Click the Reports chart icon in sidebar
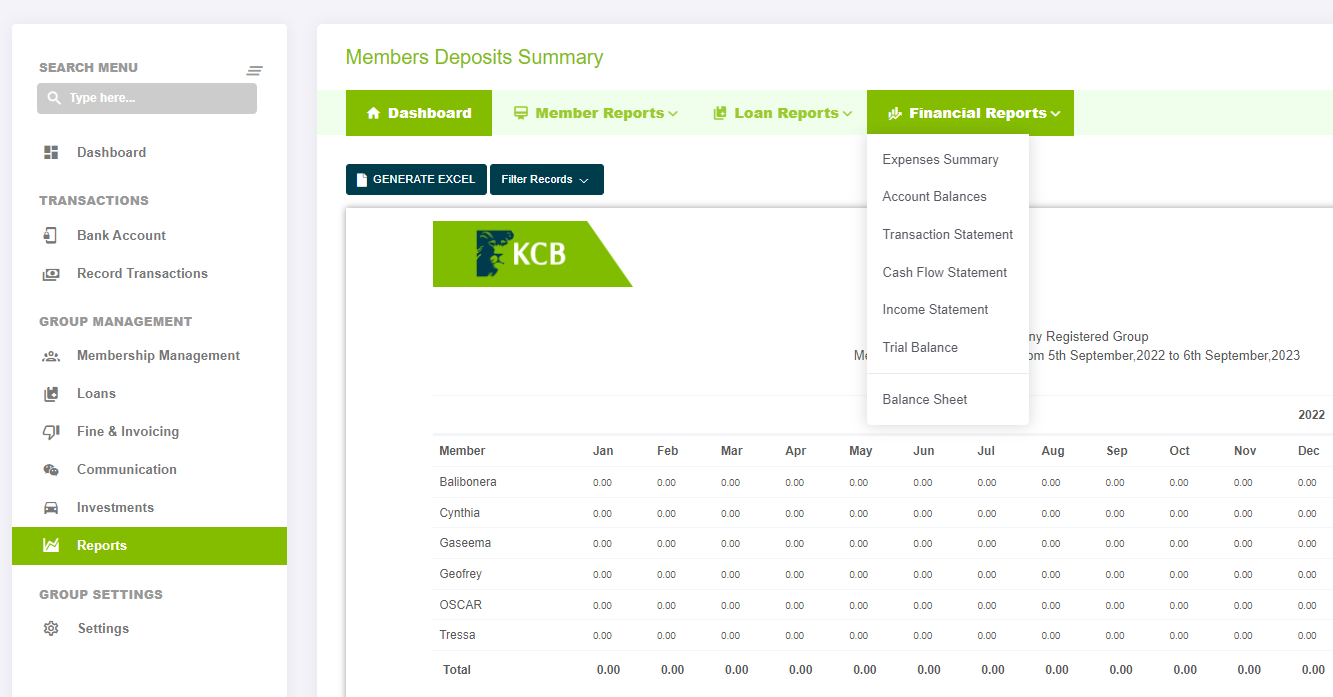 (51, 546)
